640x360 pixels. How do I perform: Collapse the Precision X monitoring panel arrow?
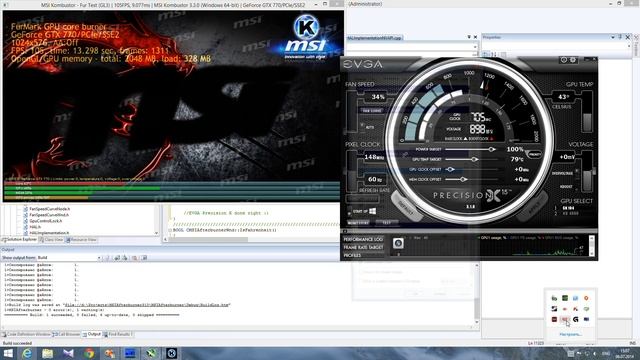click(x=344, y=231)
